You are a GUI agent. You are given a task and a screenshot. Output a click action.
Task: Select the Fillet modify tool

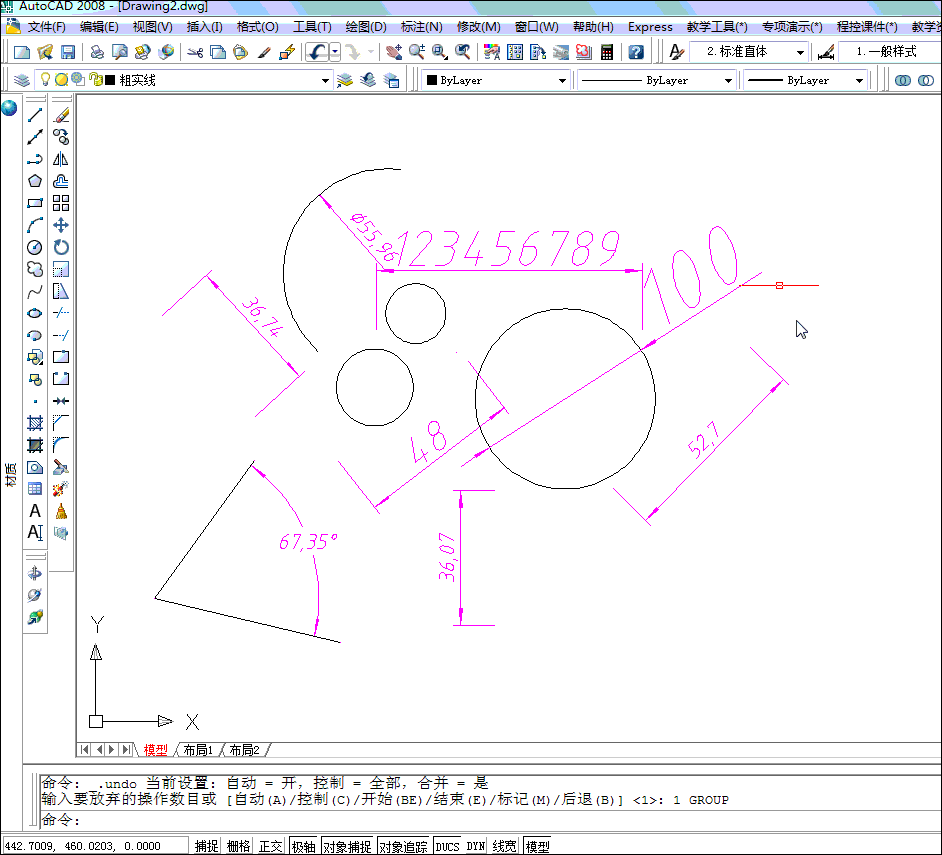coord(61,445)
